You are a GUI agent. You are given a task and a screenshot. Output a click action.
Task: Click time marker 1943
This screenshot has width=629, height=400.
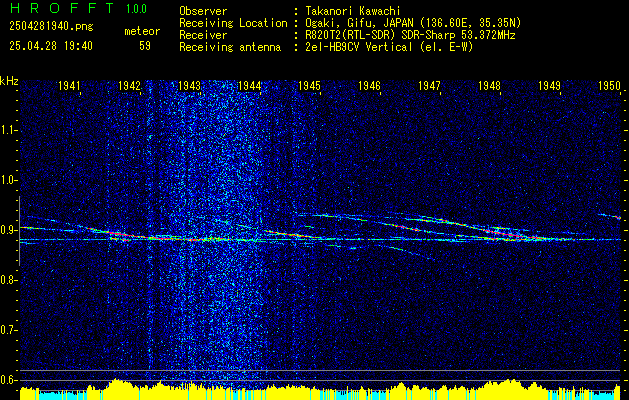point(189,85)
